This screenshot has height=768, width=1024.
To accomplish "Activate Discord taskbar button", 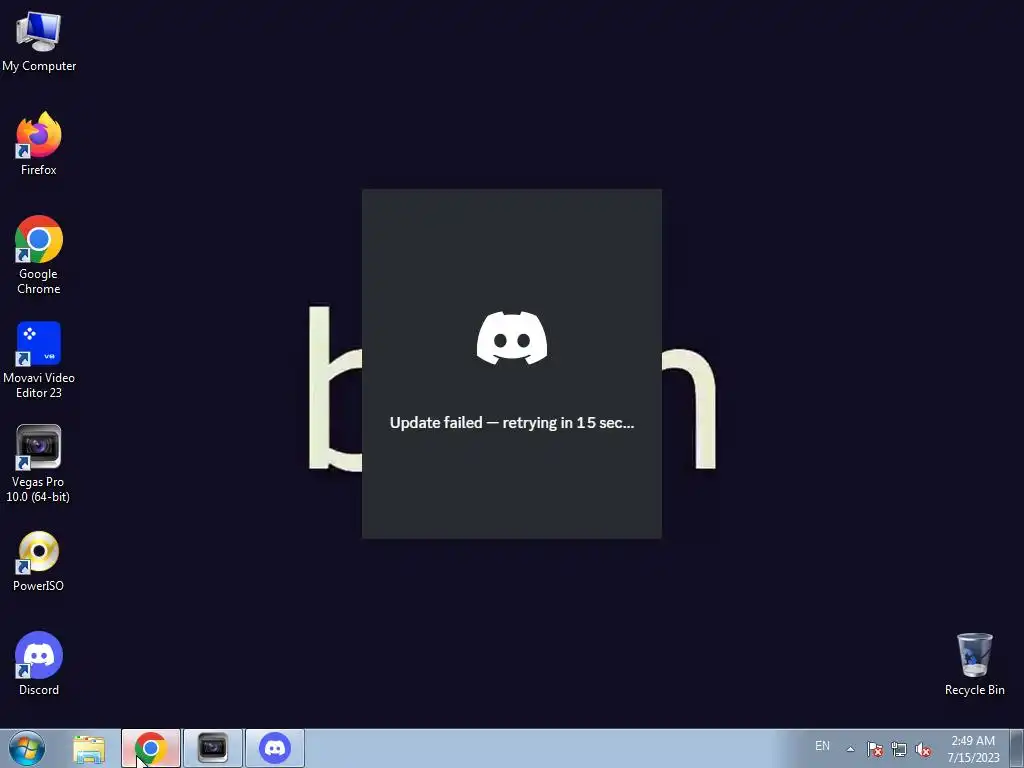I will click(275, 749).
